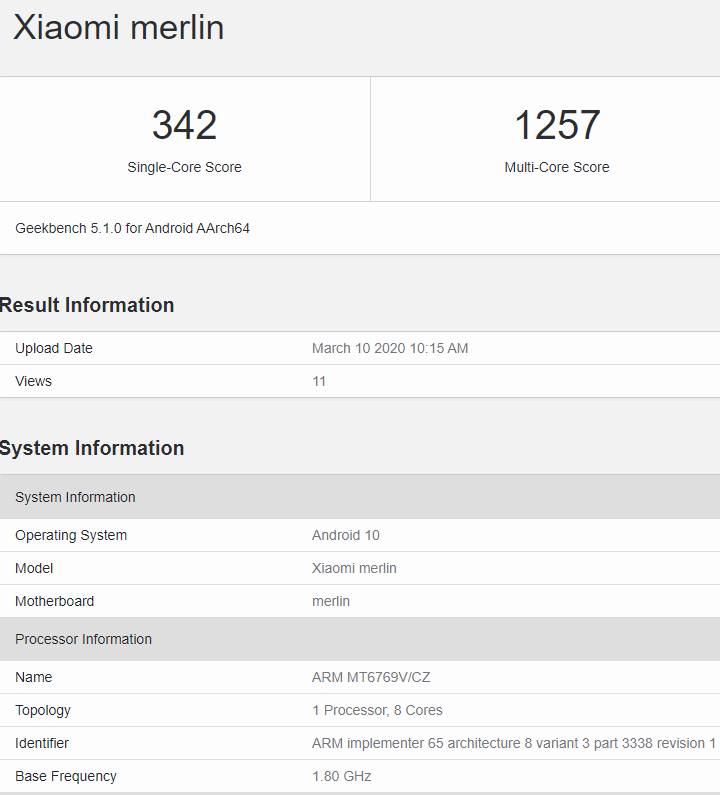The width and height of the screenshot is (720, 795).
Task: Click the bold System Information heading
Action: click(92, 448)
